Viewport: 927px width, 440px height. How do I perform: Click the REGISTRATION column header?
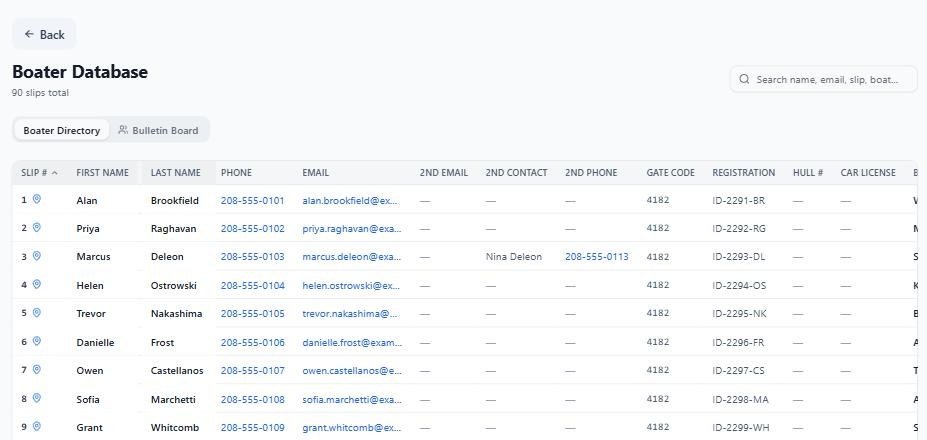click(x=744, y=173)
